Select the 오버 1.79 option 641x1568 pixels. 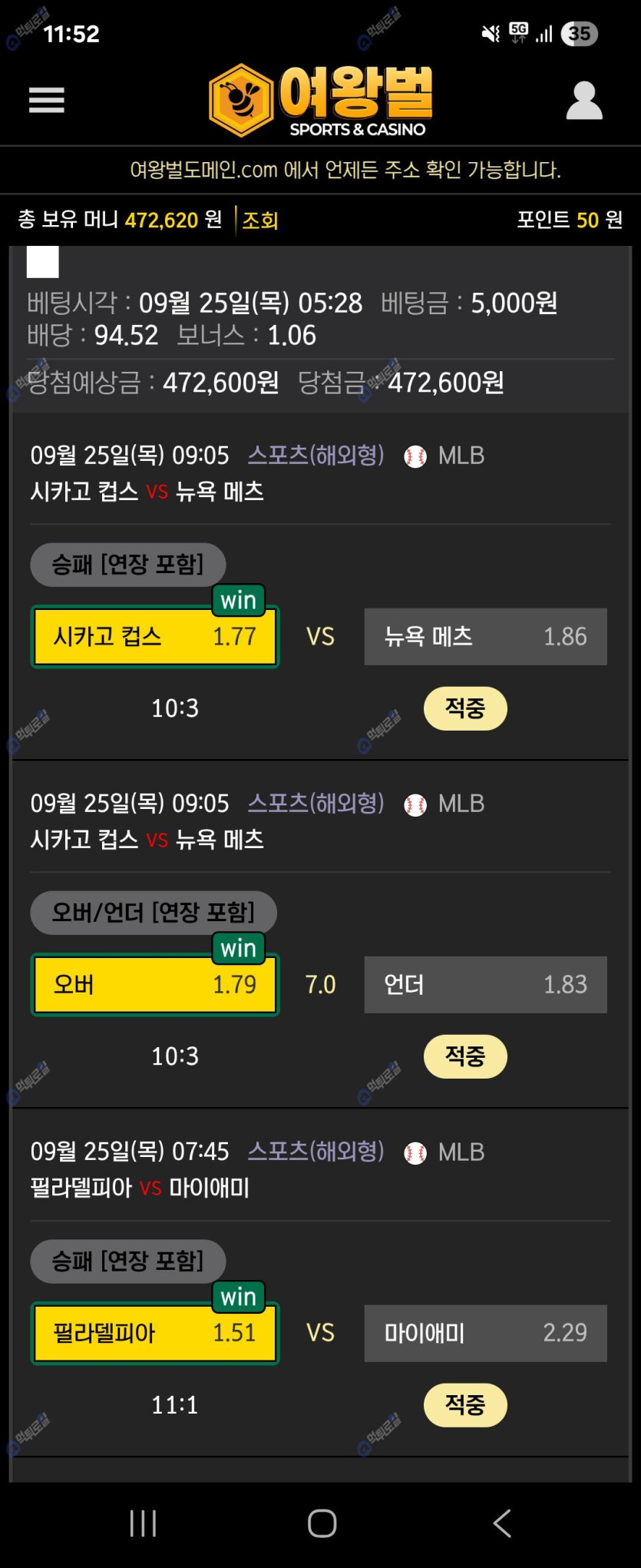coord(155,985)
